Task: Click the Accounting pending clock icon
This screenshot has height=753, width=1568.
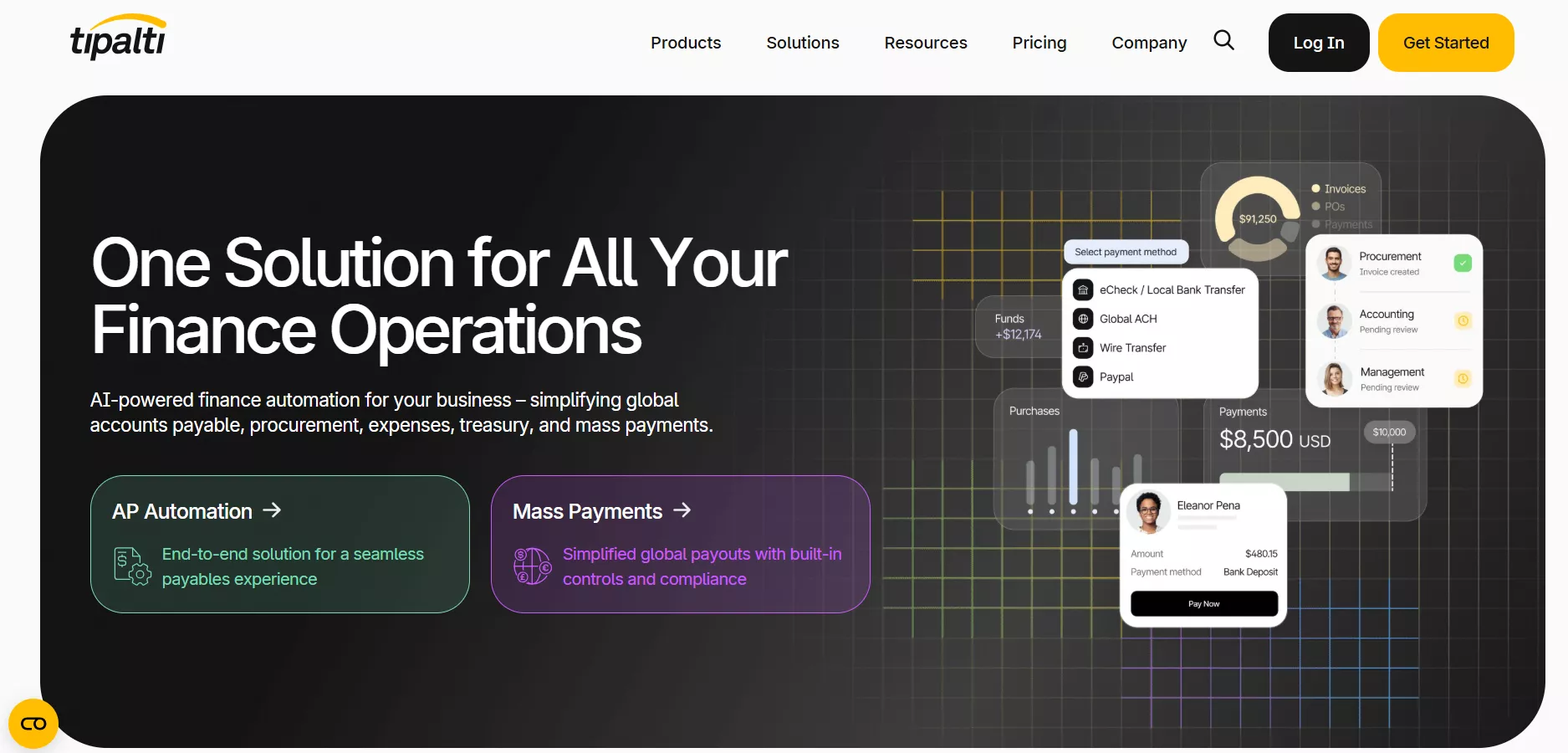Action: [1463, 320]
